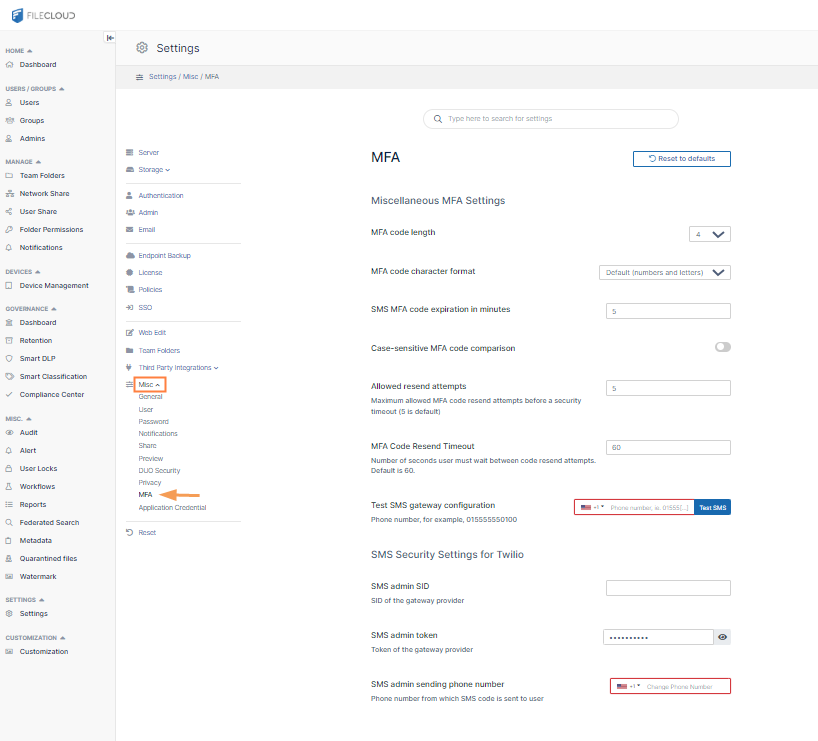Open MFA code length dropdown
This screenshot has width=818, height=741.
click(x=710, y=234)
